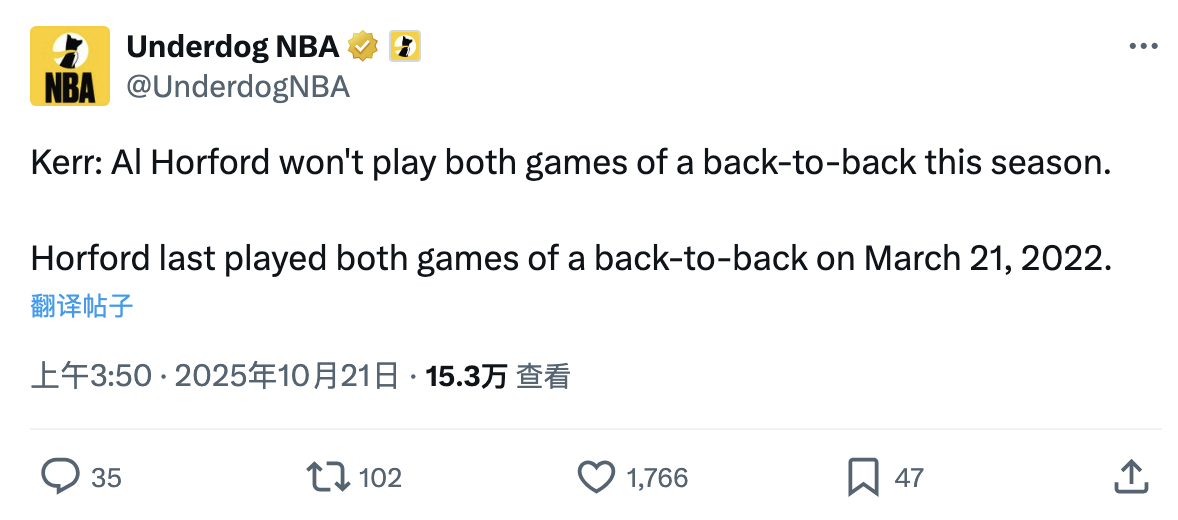Like the post with the heart icon

tap(596, 477)
